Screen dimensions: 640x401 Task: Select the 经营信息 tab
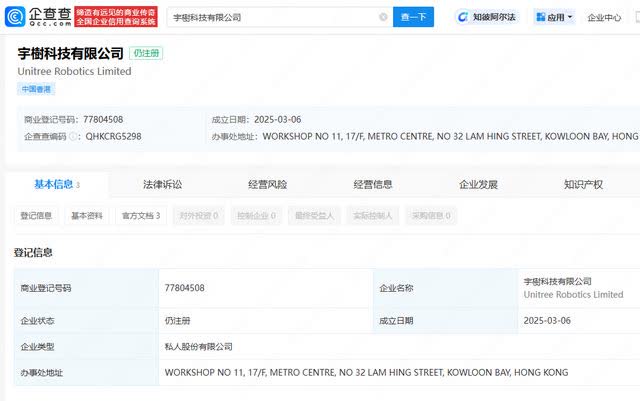[x=372, y=184]
